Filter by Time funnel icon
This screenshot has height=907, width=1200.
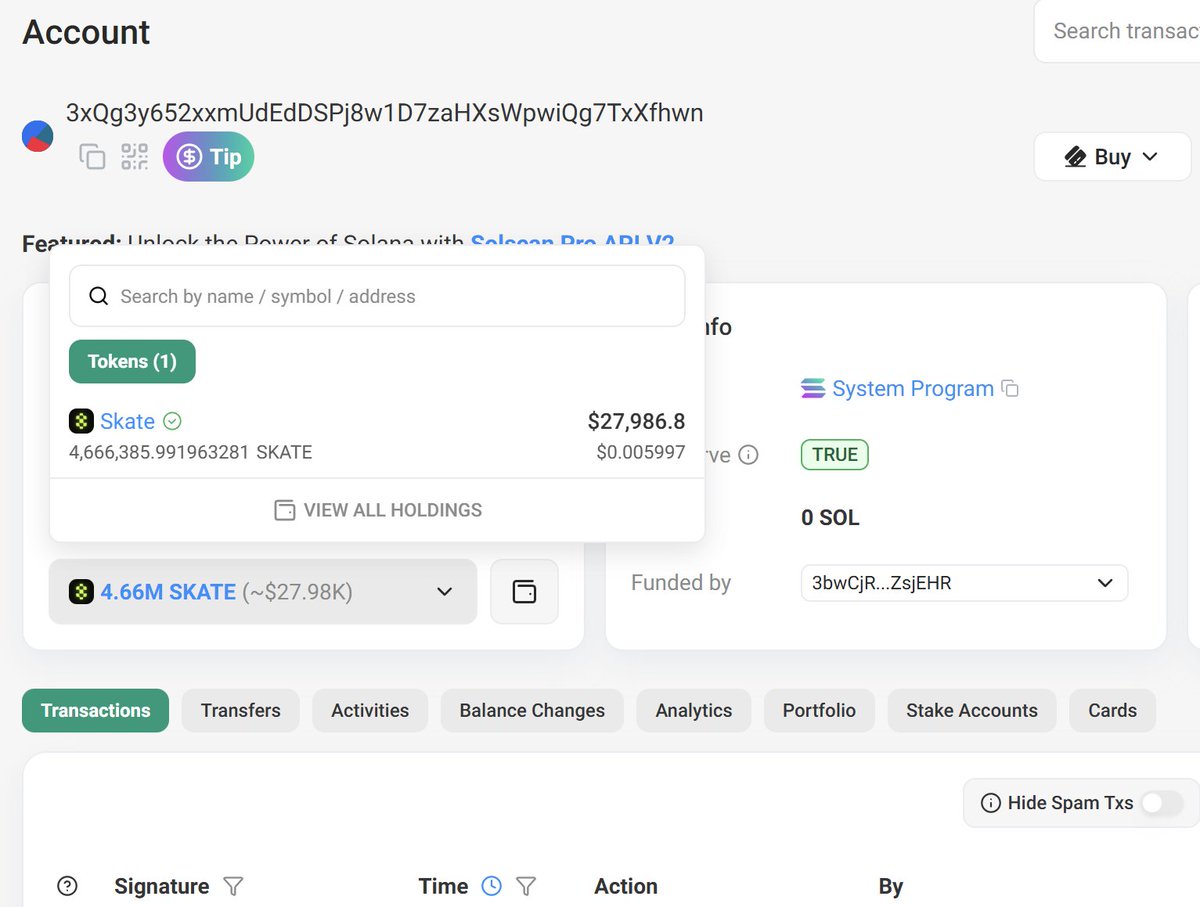point(526,886)
